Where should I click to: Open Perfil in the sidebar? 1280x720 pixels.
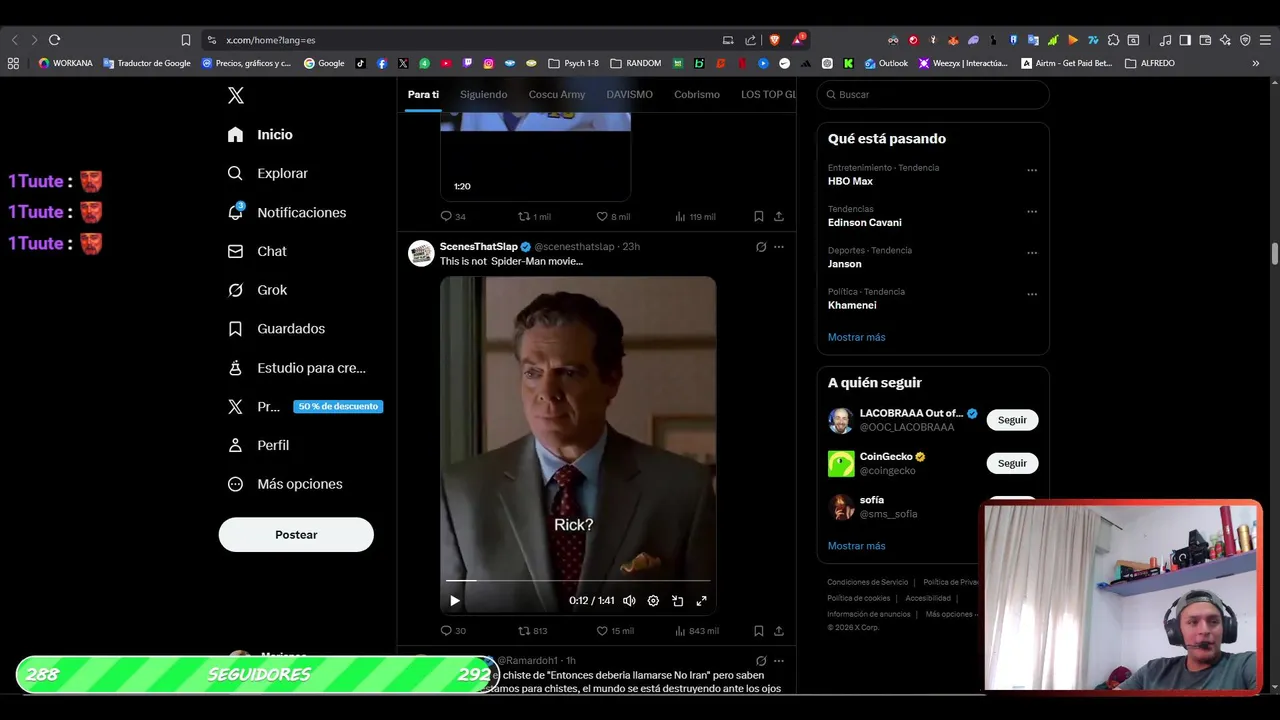(258, 445)
